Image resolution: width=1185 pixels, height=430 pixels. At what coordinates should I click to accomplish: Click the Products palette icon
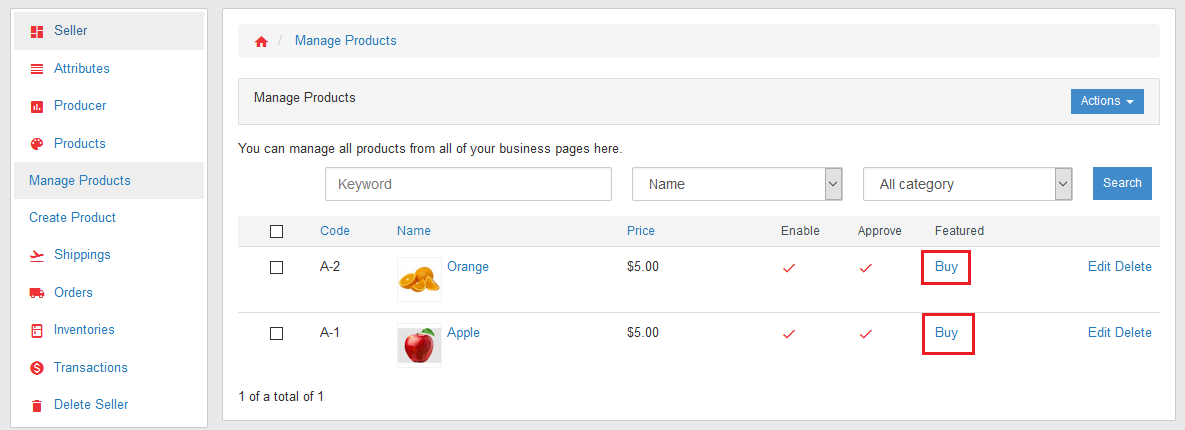click(36, 144)
